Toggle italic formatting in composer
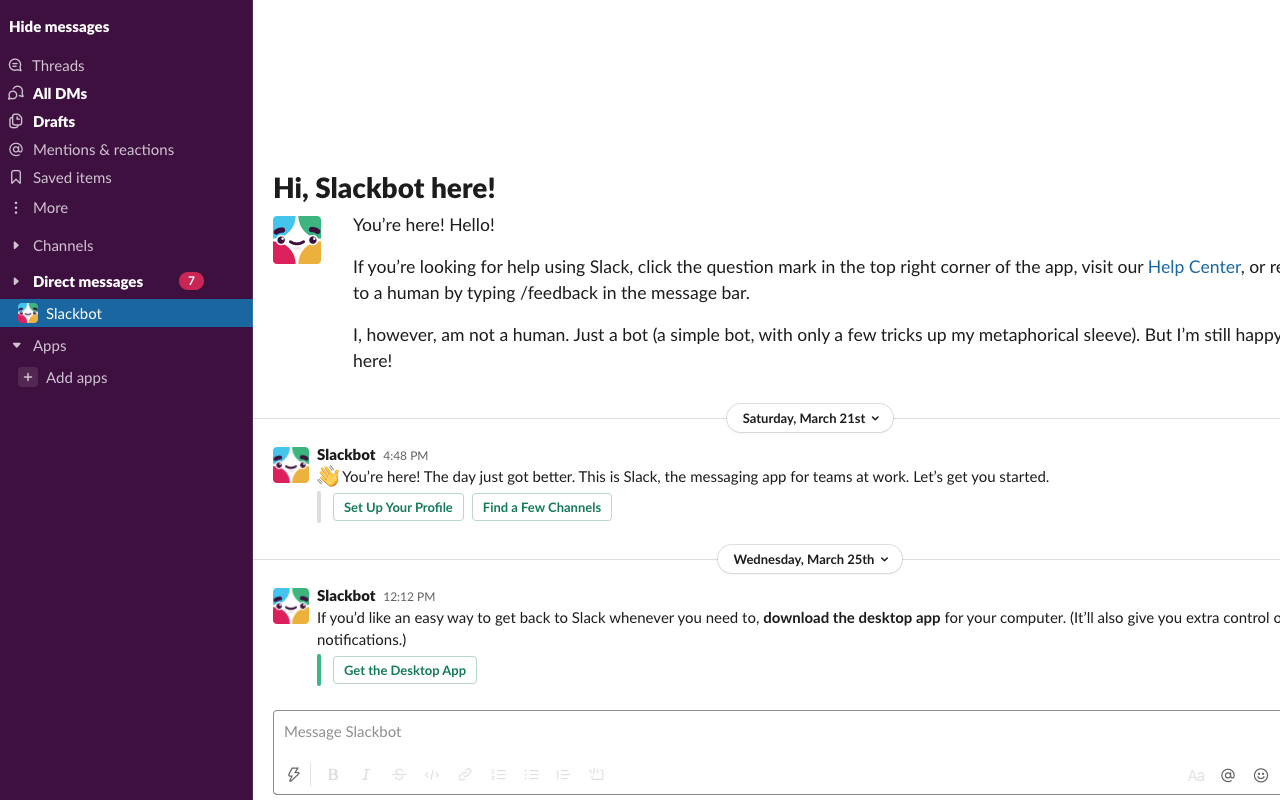Image resolution: width=1280 pixels, height=800 pixels. point(366,774)
